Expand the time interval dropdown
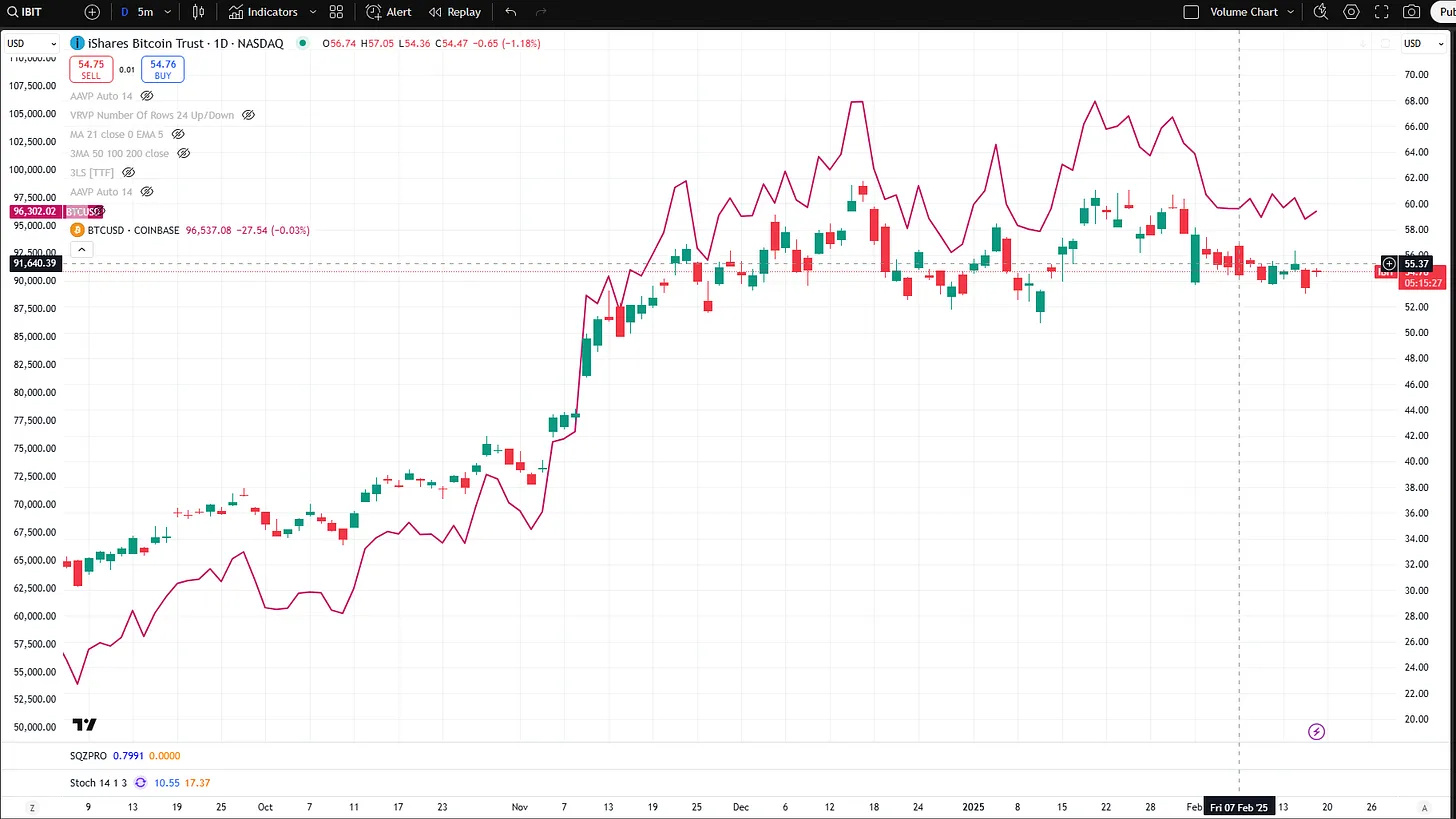This screenshot has width=1456, height=819. tap(168, 12)
